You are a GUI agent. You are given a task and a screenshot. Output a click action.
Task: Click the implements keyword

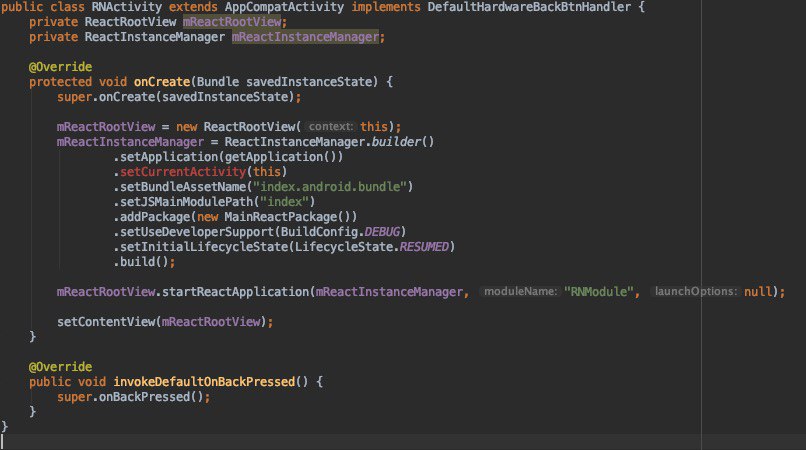[386, 7]
